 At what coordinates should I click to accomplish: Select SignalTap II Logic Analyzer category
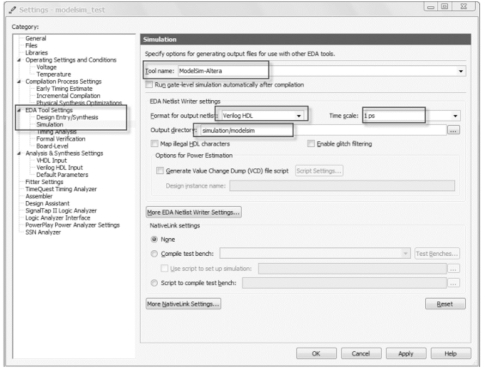click(61, 211)
